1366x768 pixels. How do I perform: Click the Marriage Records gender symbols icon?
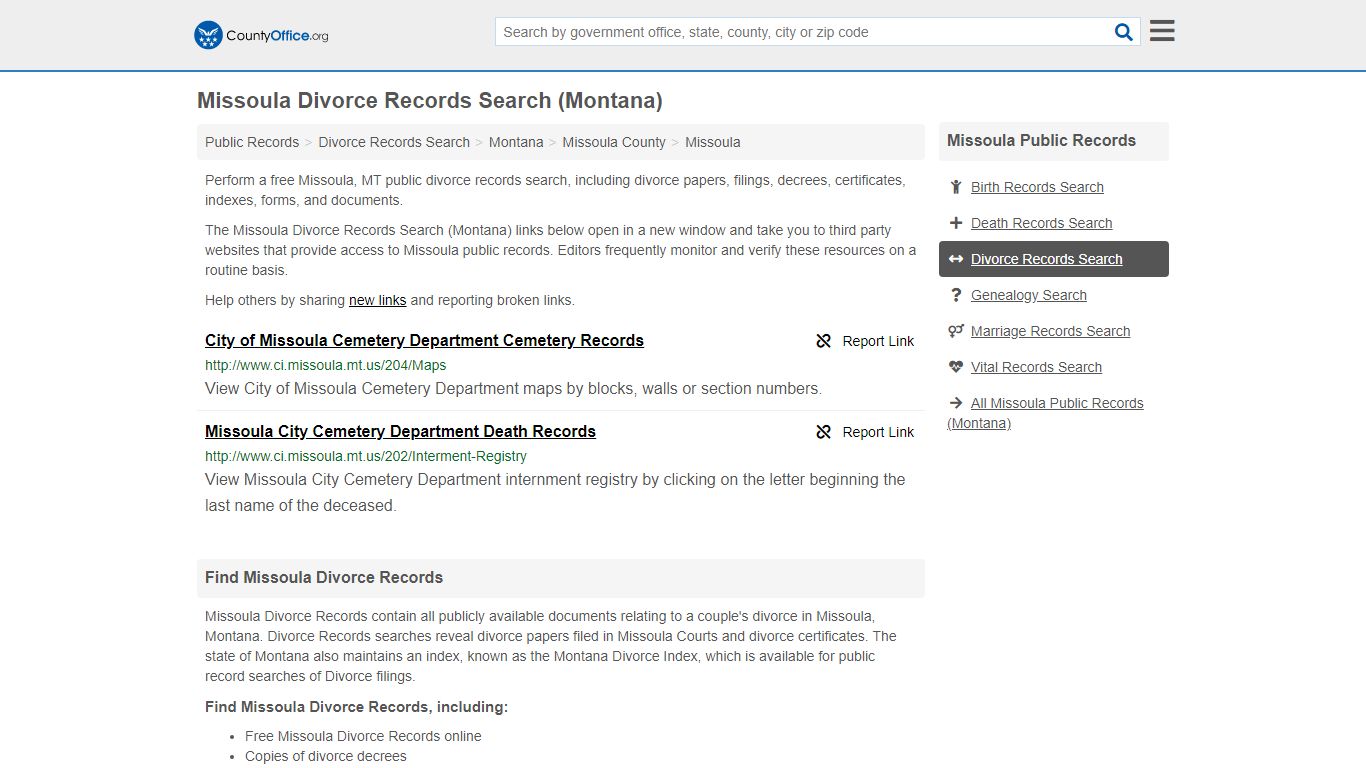(956, 331)
